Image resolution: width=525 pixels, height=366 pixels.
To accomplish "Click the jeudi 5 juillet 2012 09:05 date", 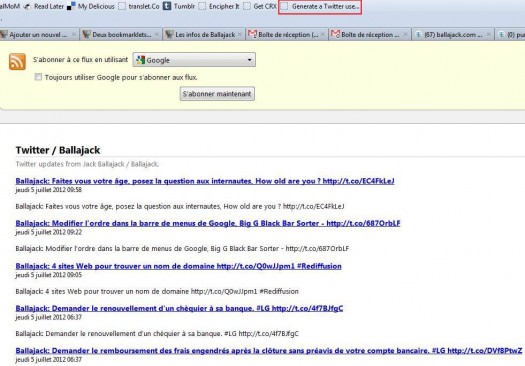I will pyautogui.click(x=49, y=275).
